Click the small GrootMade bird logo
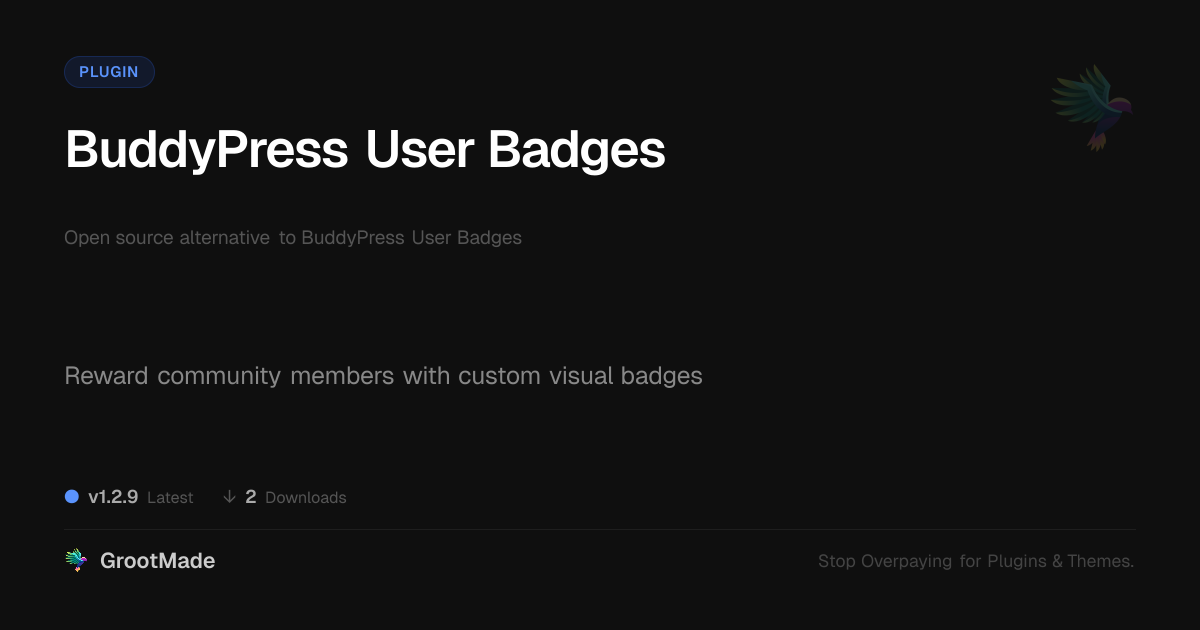The width and height of the screenshot is (1200, 630). pyautogui.click(x=76, y=561)
